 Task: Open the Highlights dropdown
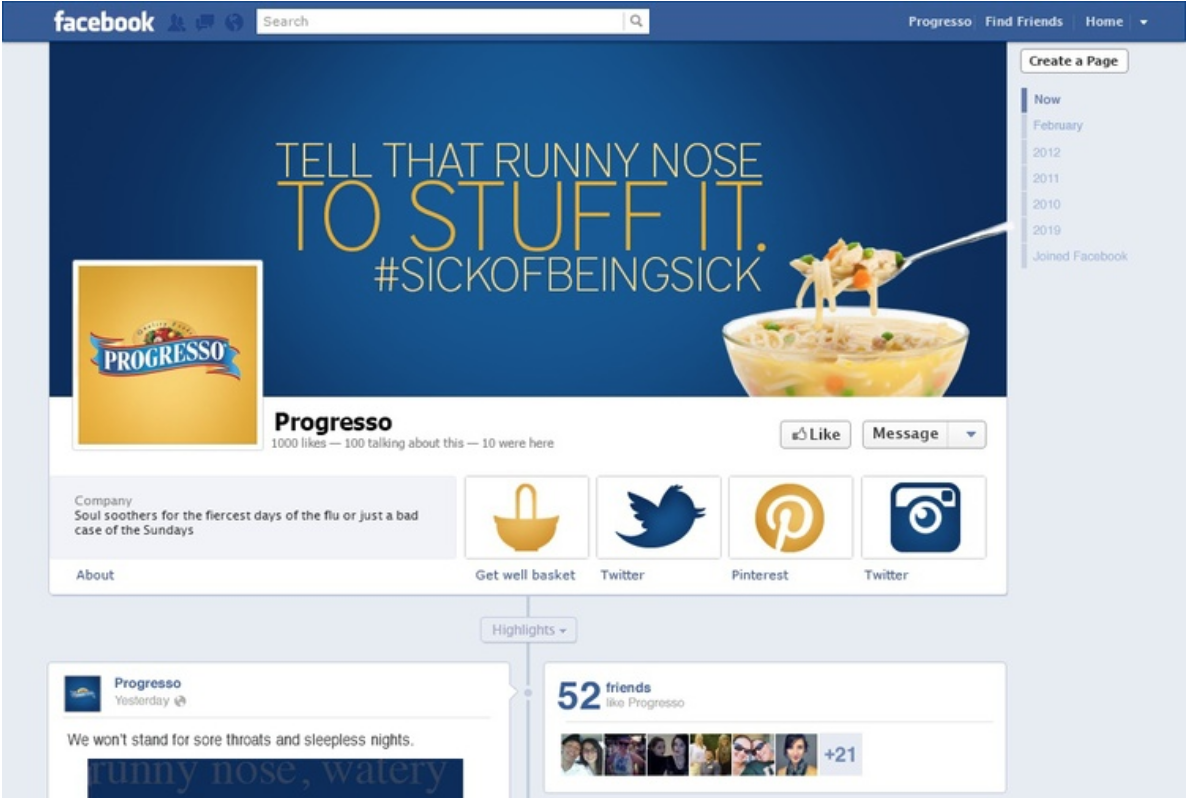529,630
